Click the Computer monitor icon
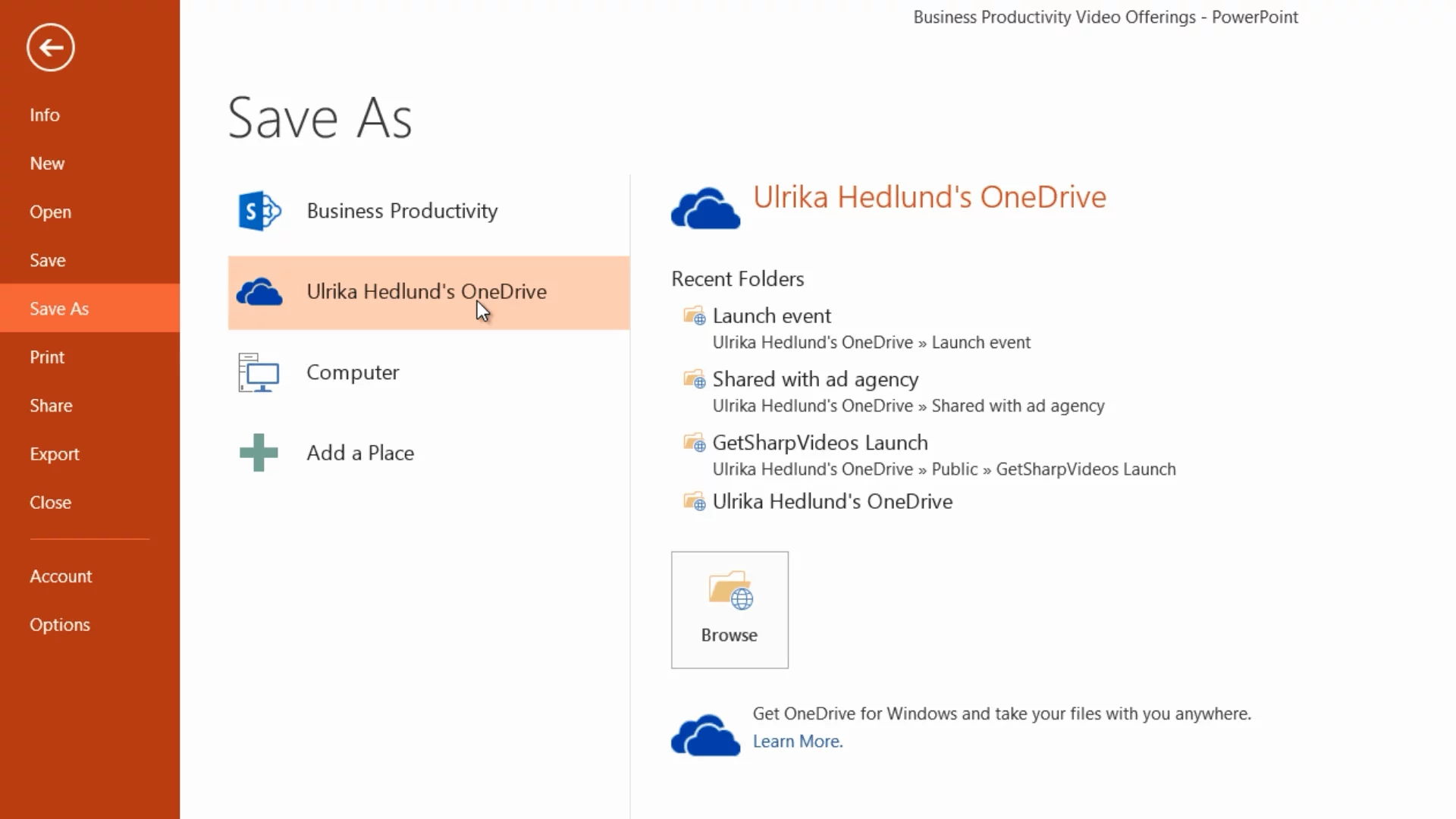The height and width of the screenshot is (819, 1456). pos(259,372)
